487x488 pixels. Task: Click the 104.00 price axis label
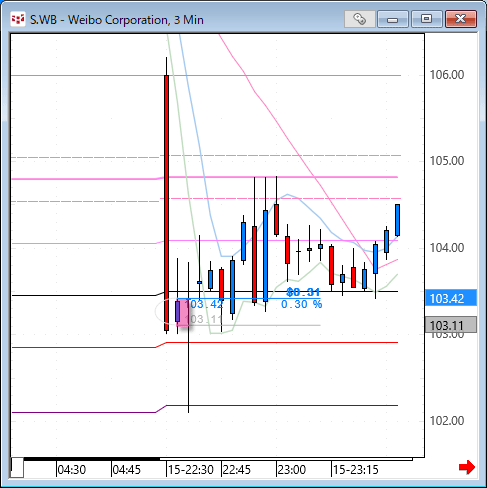(x=447, y=248)
